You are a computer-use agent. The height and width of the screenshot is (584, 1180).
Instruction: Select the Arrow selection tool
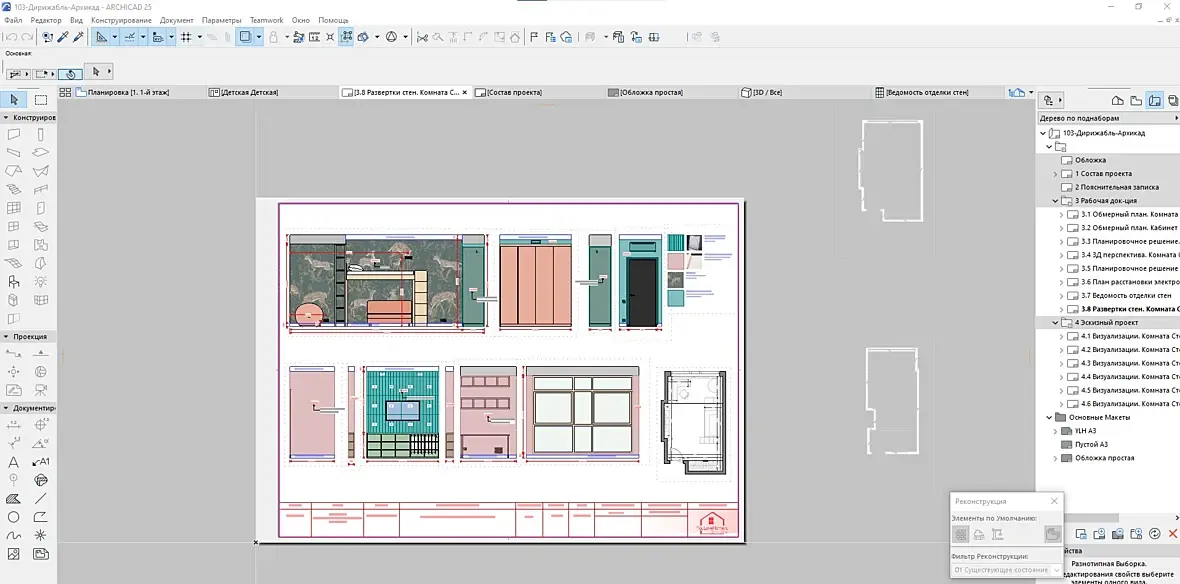tap(14, 100)
